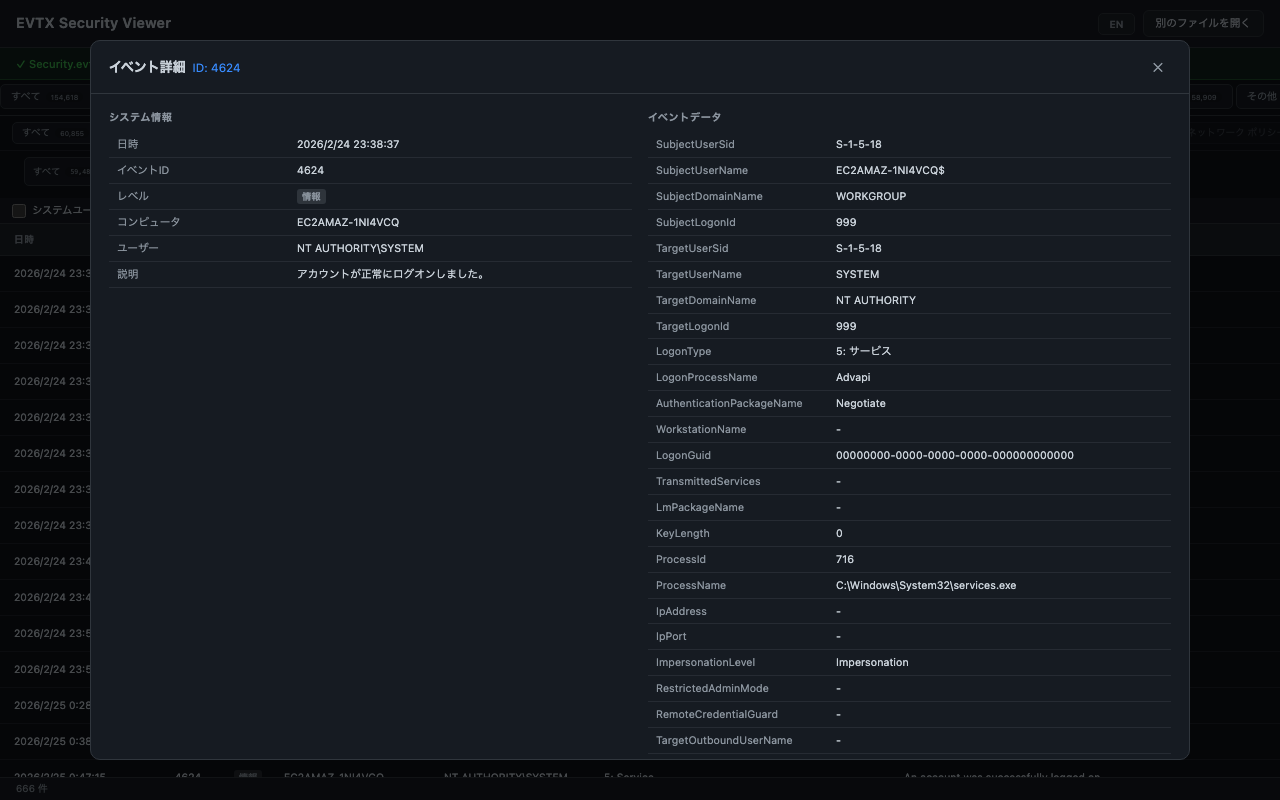Select the Negotiate authentication package value
1280x800 pixels.
(861, 403)
